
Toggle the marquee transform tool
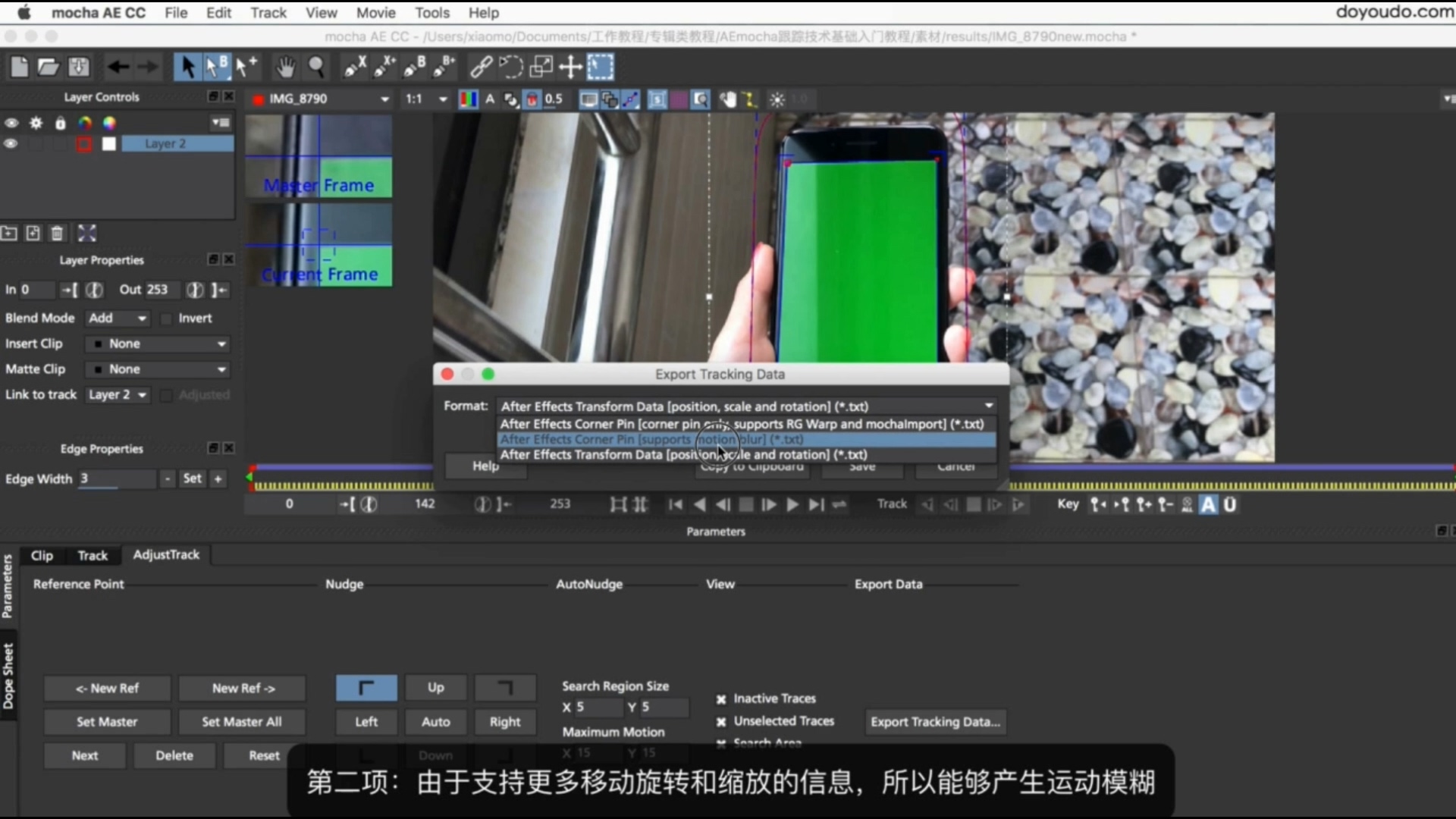(x=601, y=67)
